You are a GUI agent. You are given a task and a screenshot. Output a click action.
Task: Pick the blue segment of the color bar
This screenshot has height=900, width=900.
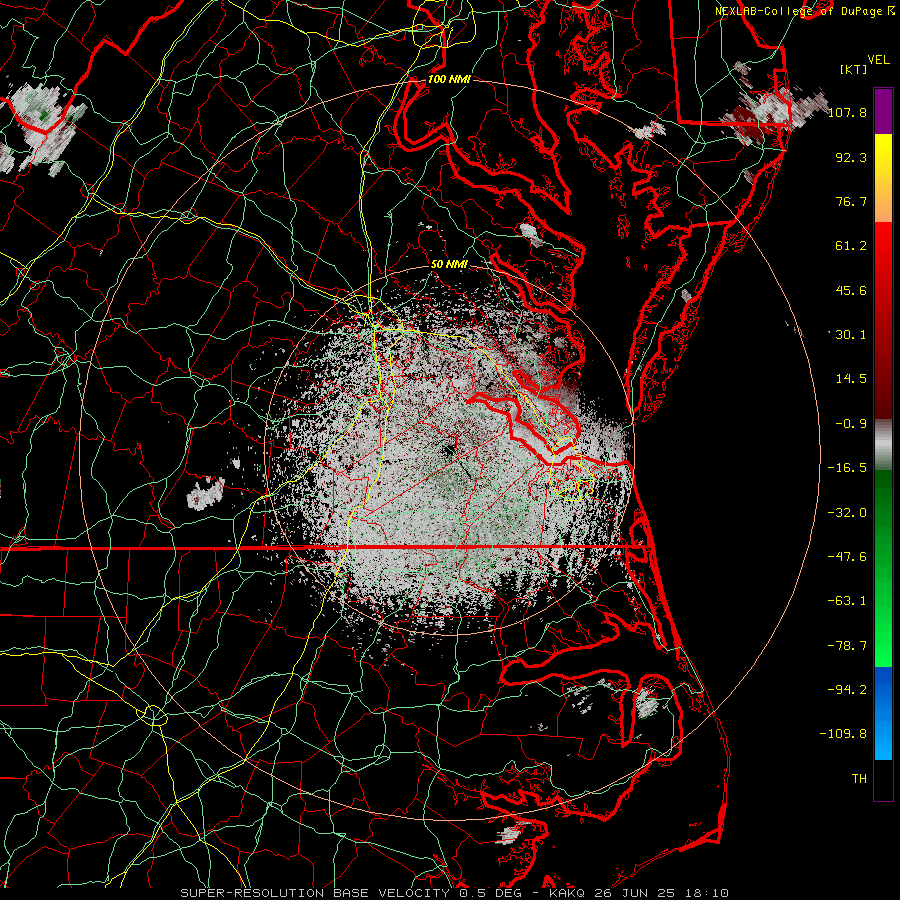[883, 713]
